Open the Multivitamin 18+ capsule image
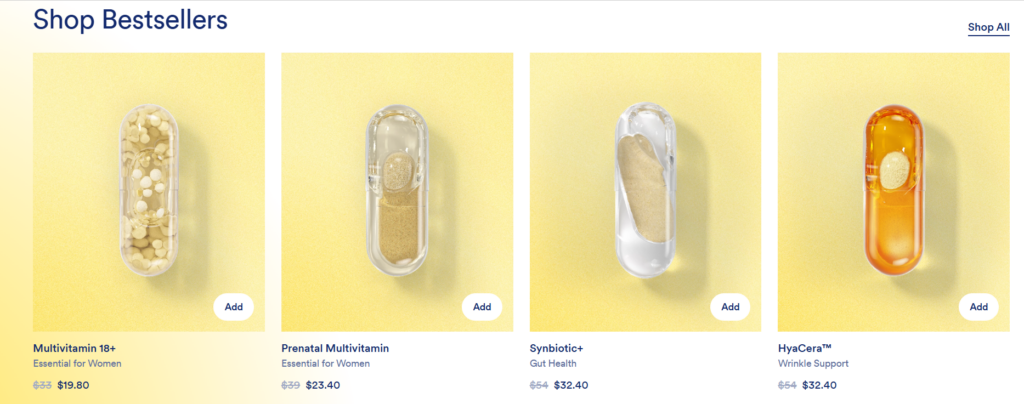 149,190
